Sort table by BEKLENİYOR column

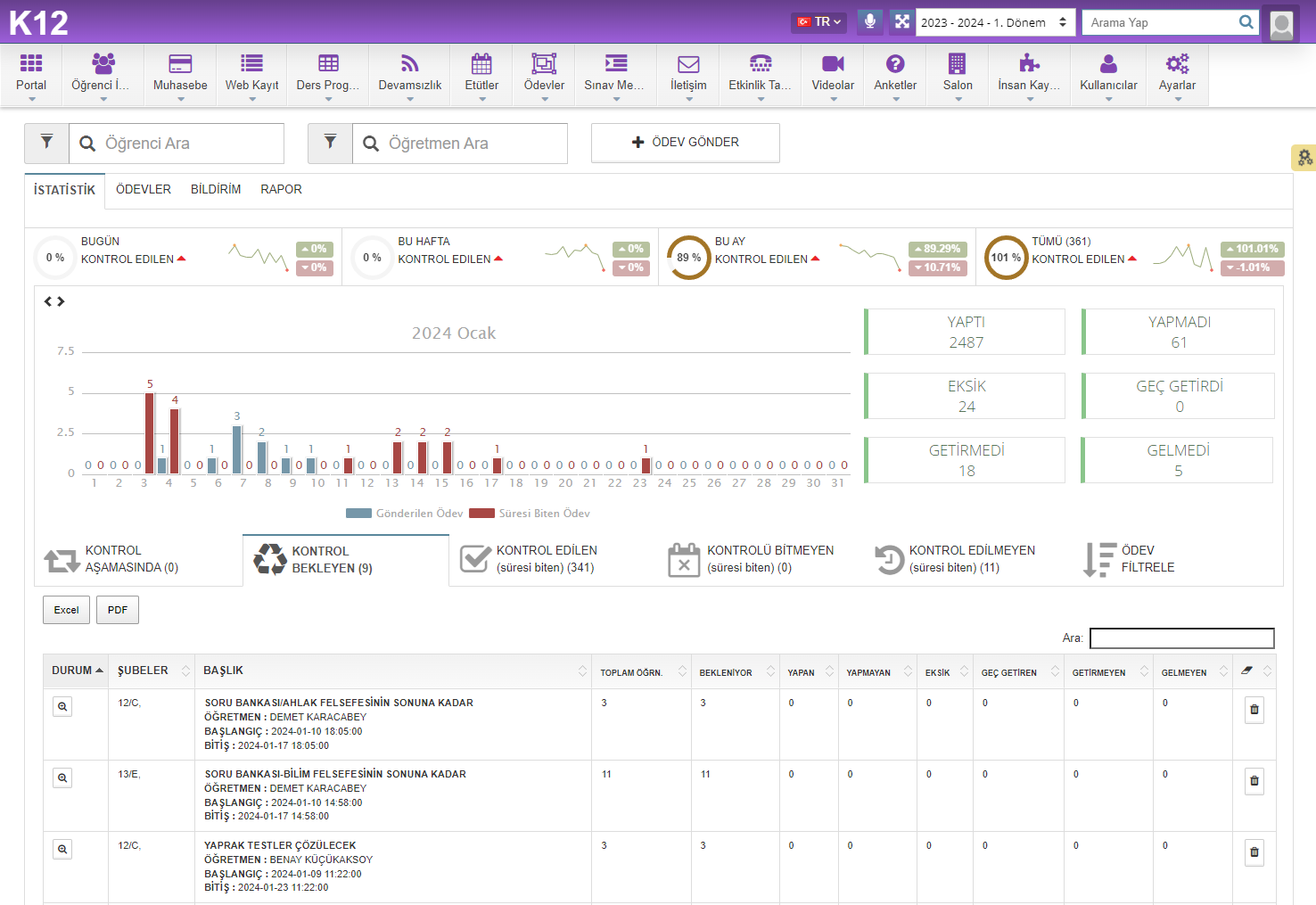point(736,672)
